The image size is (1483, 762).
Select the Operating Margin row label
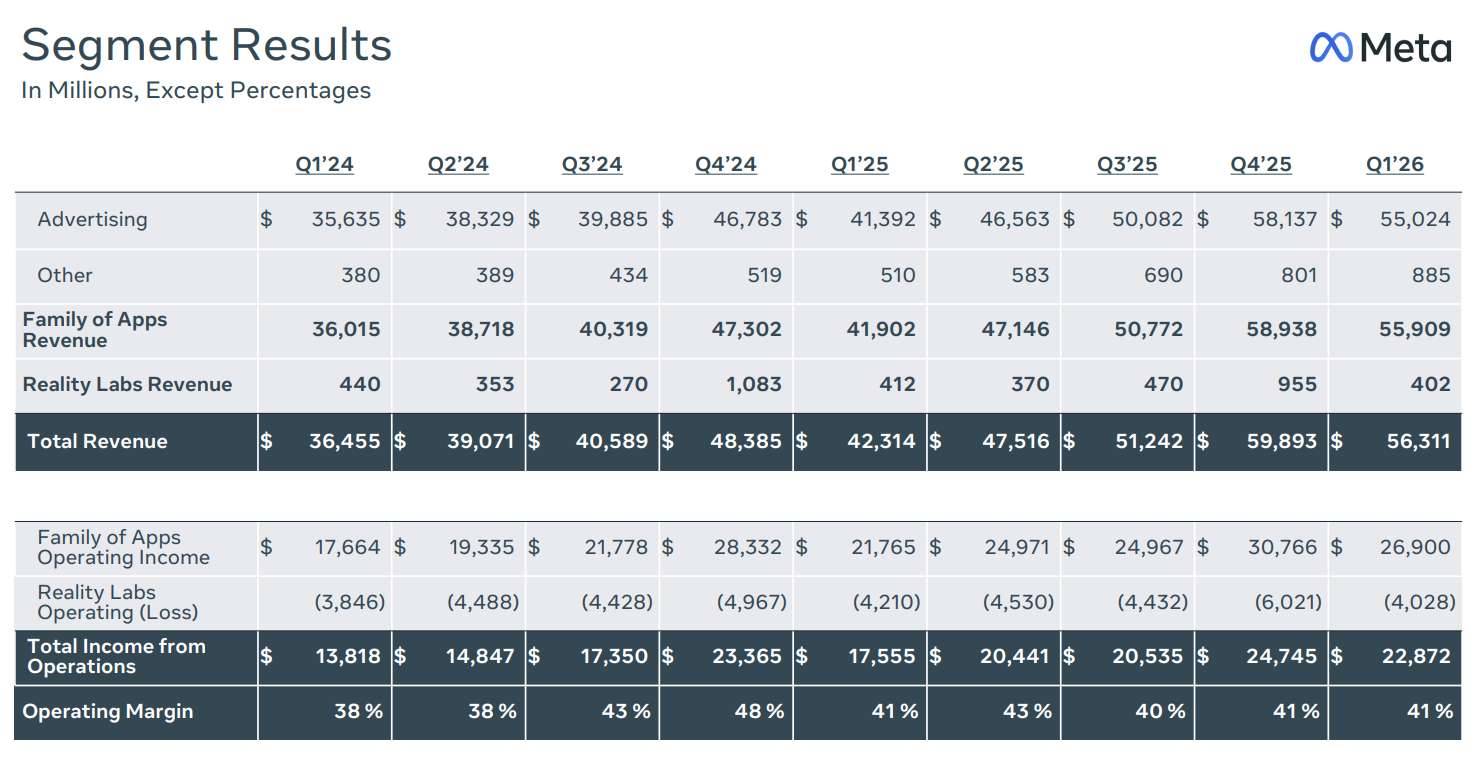[108, 711]
